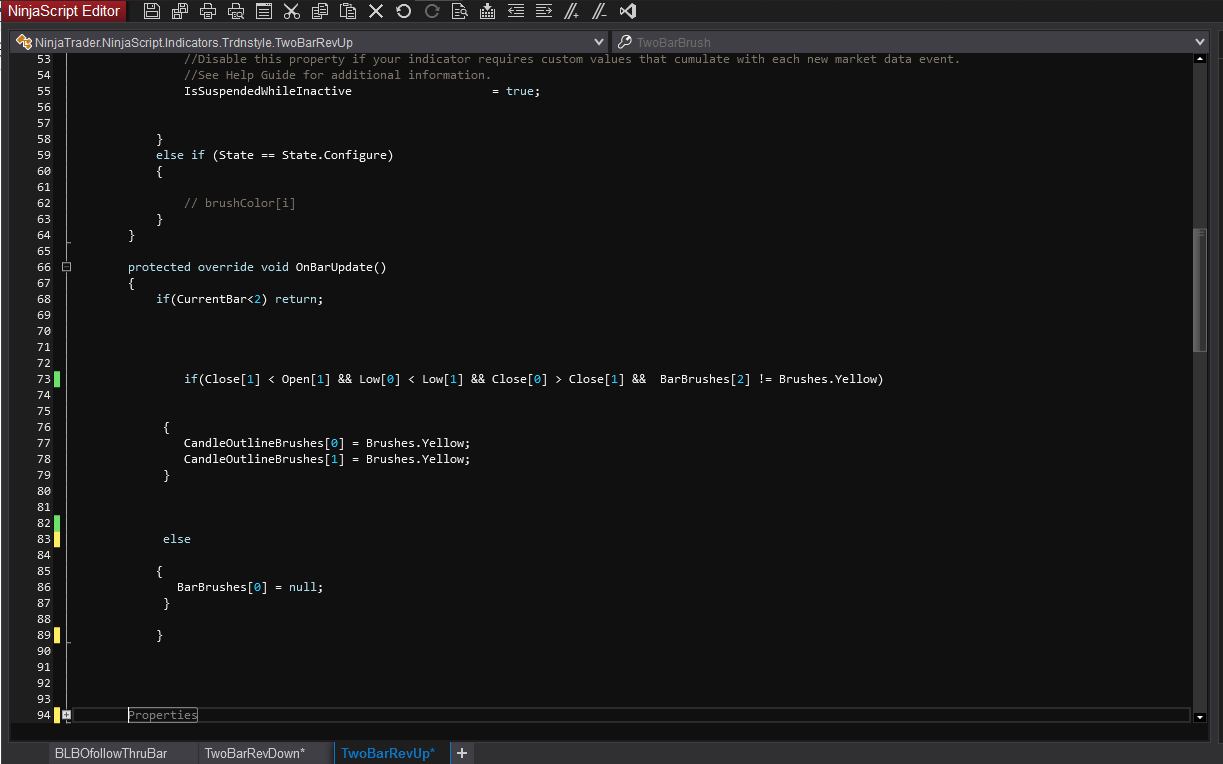Open the TwoBarRevUp class dropdown
This screenshot has height=764, width=1223.
tap(599, 42)
